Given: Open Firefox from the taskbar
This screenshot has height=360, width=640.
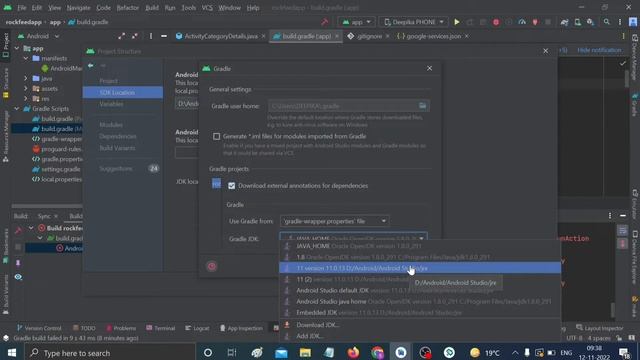Looking at the screenshot, I should coord(353,353).
